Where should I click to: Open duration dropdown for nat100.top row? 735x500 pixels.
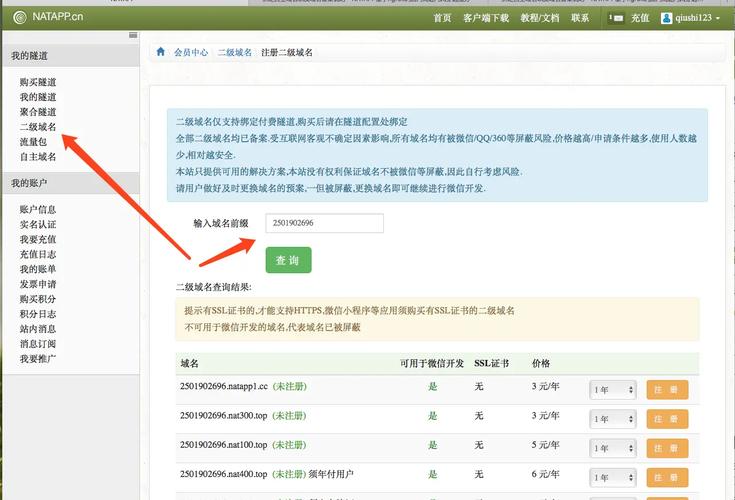coord(613,448)
